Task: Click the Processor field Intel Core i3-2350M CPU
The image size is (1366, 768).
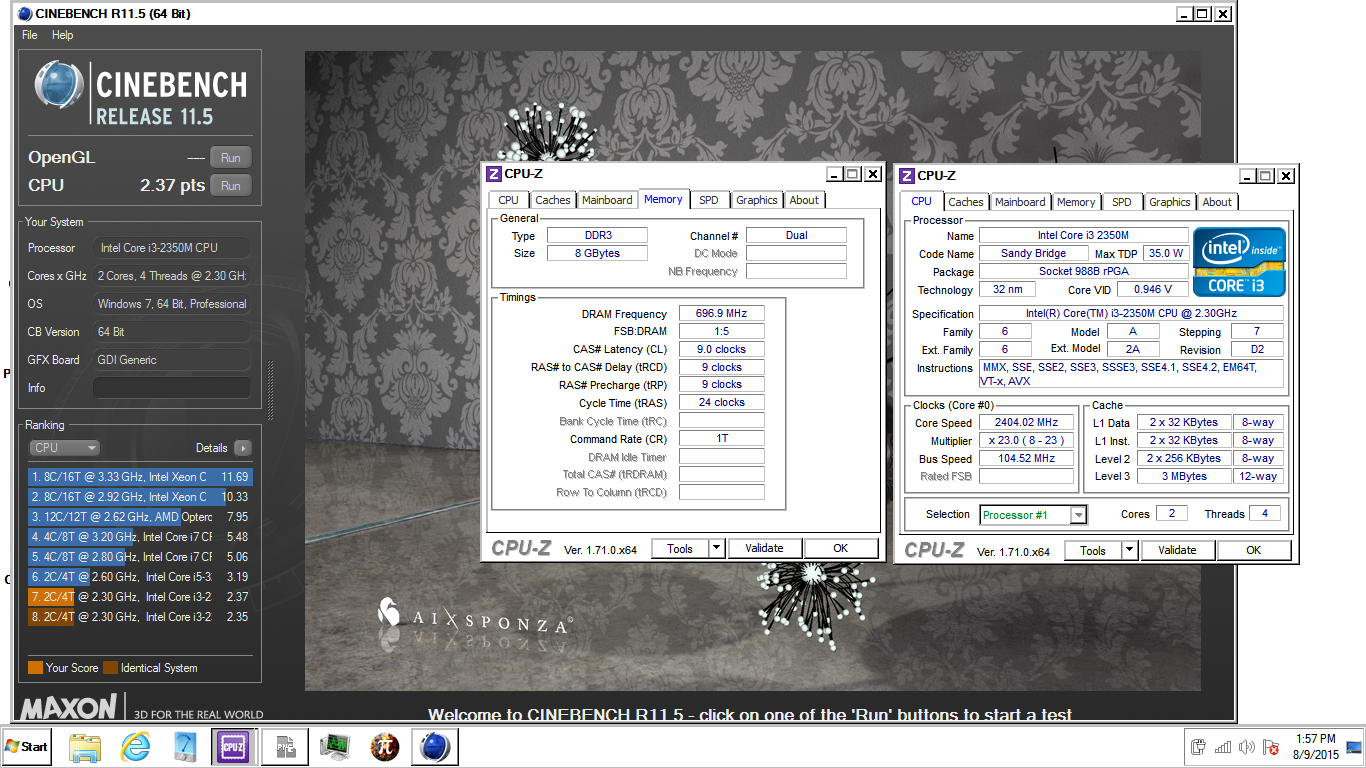Action: tap(172, 247)
